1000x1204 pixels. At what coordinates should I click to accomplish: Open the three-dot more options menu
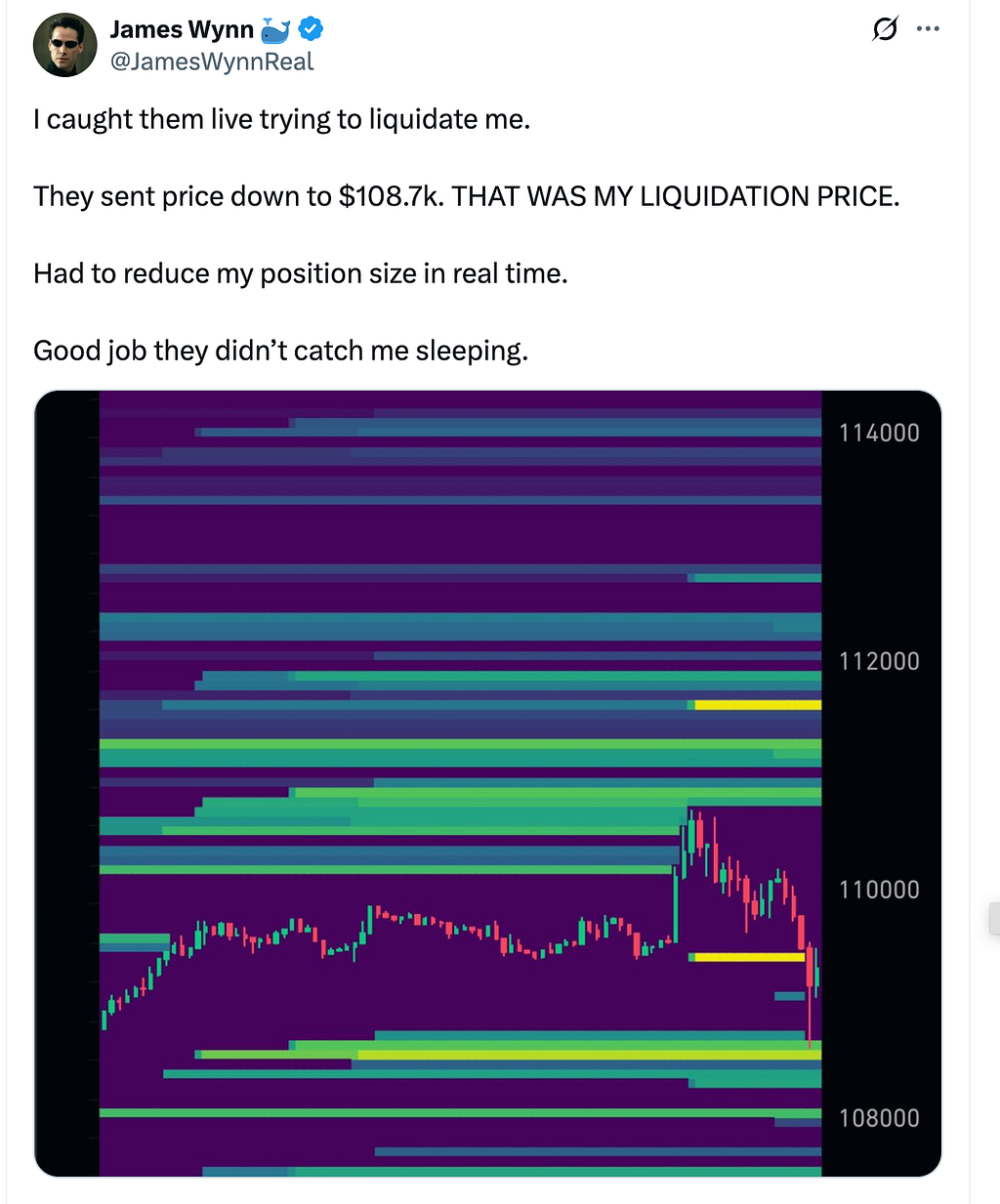[928, 29]
